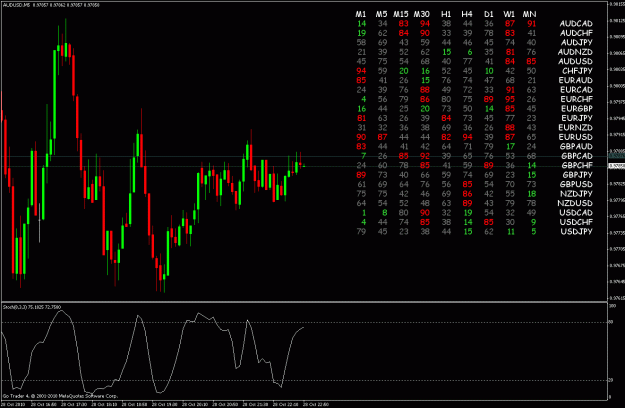Click EURAUD's green M30 value 15
625x408 pixels.
(425, 80)
